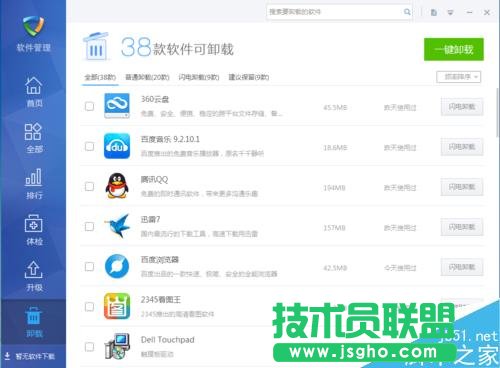Click the 360云盘 name text

click(x=155, y=99)
